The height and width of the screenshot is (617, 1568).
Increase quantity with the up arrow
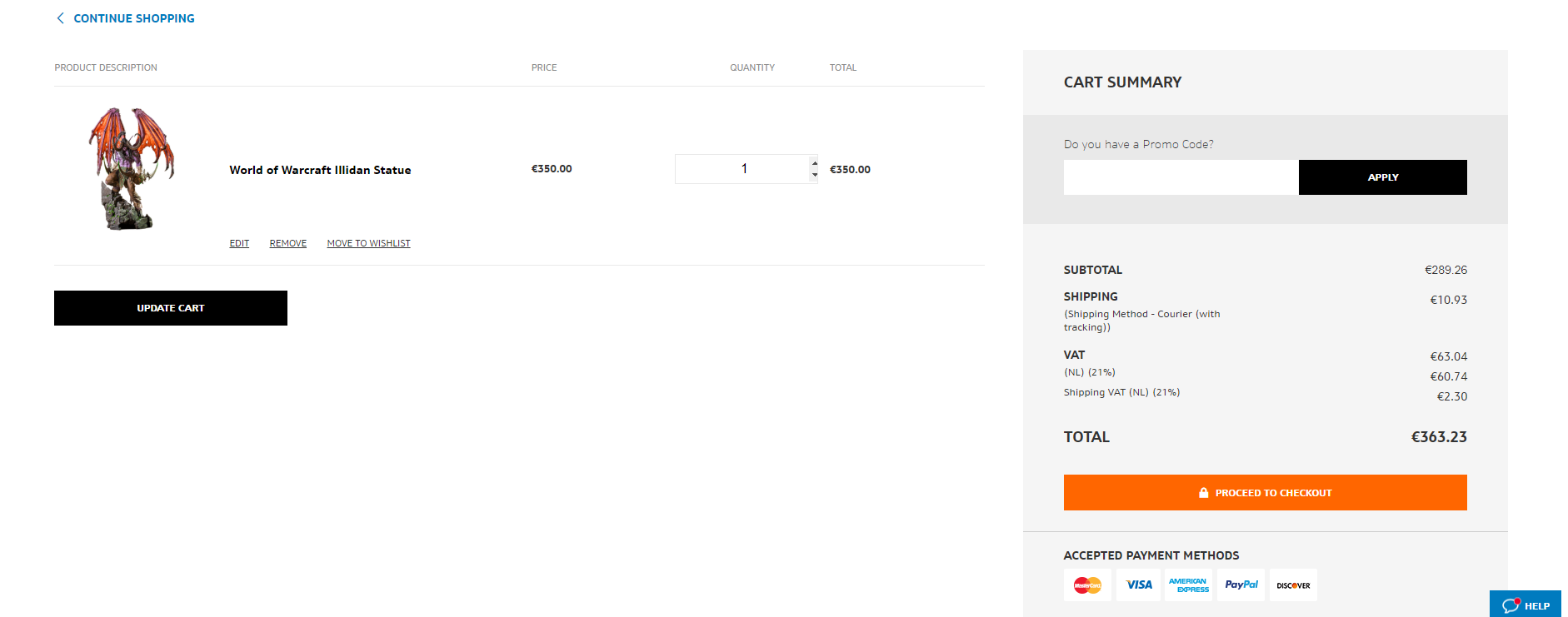coord(814,163)
